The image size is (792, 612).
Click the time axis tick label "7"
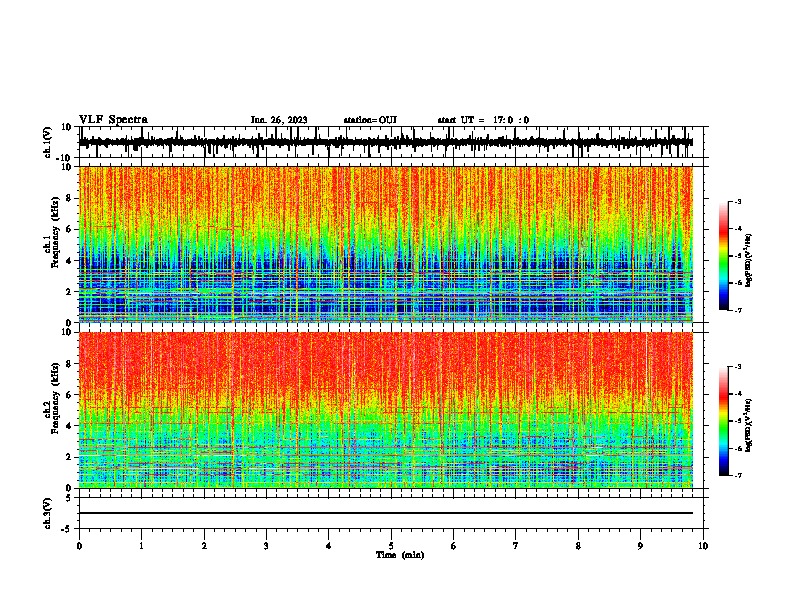516,546
